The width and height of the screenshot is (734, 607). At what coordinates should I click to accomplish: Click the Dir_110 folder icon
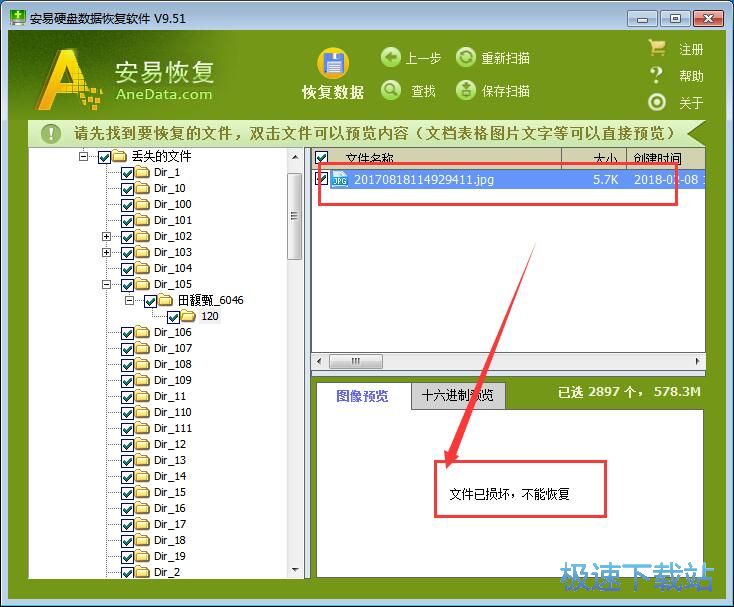(x=142, y=412)
